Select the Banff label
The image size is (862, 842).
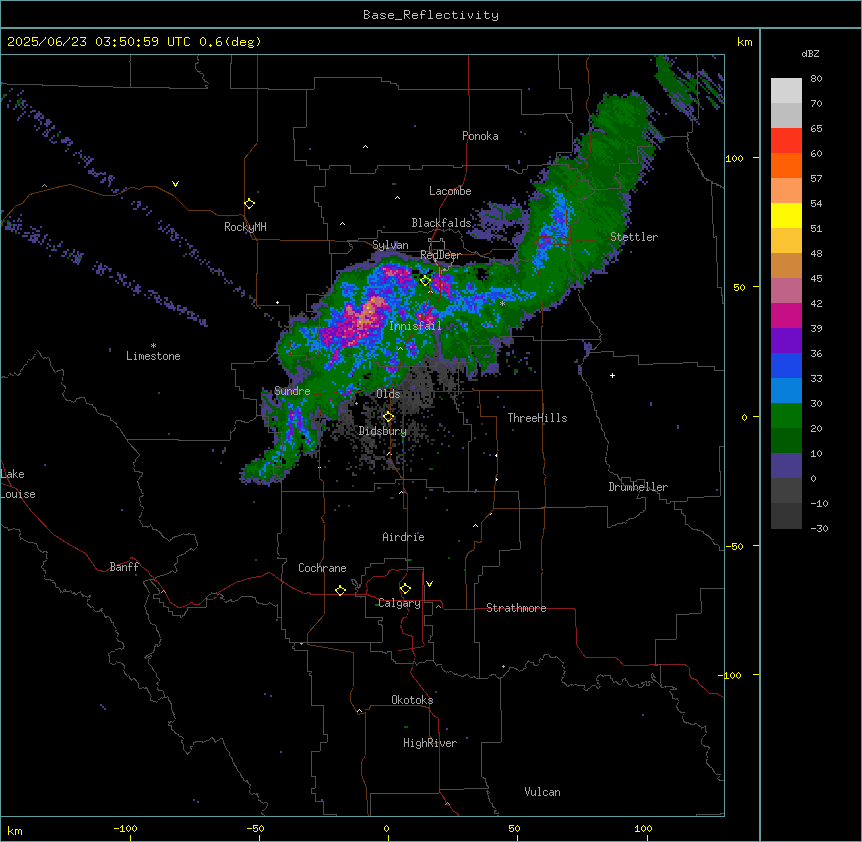point(124,567)
